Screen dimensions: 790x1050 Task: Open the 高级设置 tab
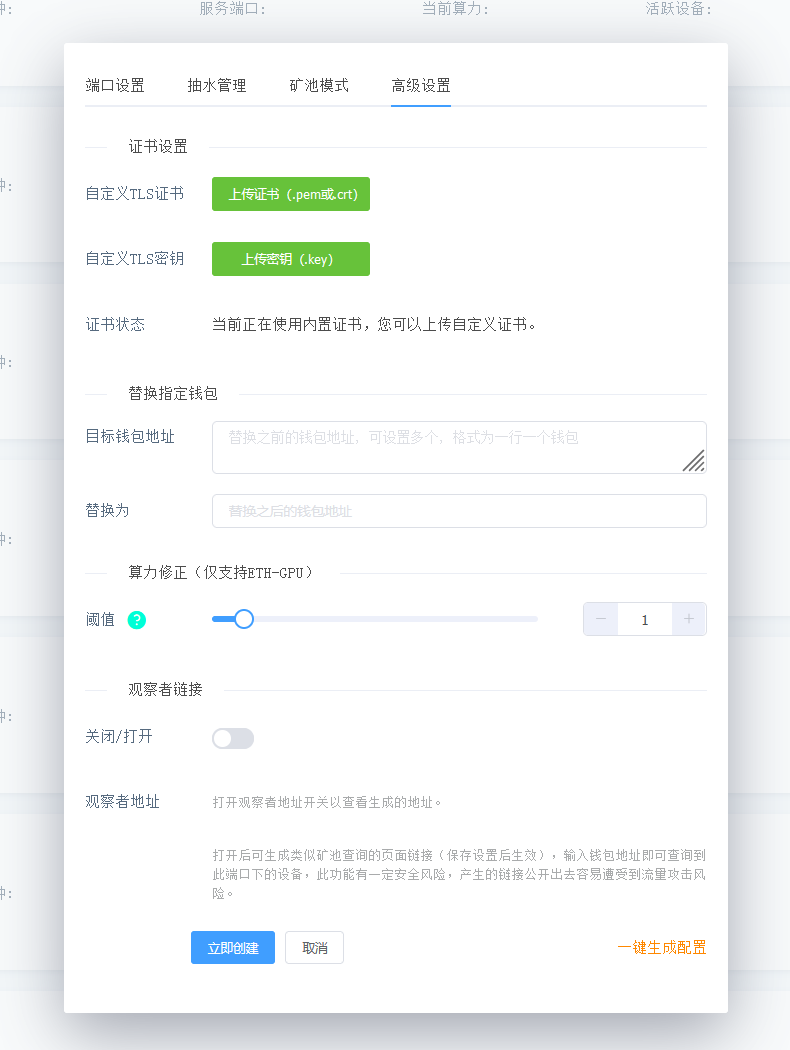tap(421, 86)
